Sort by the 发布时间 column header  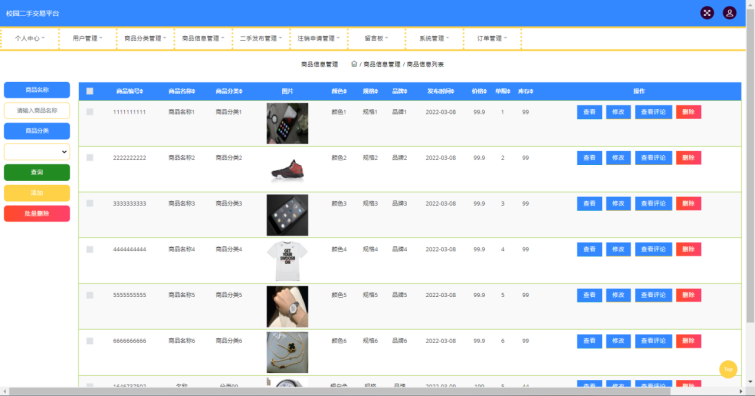tap(440, 91)
